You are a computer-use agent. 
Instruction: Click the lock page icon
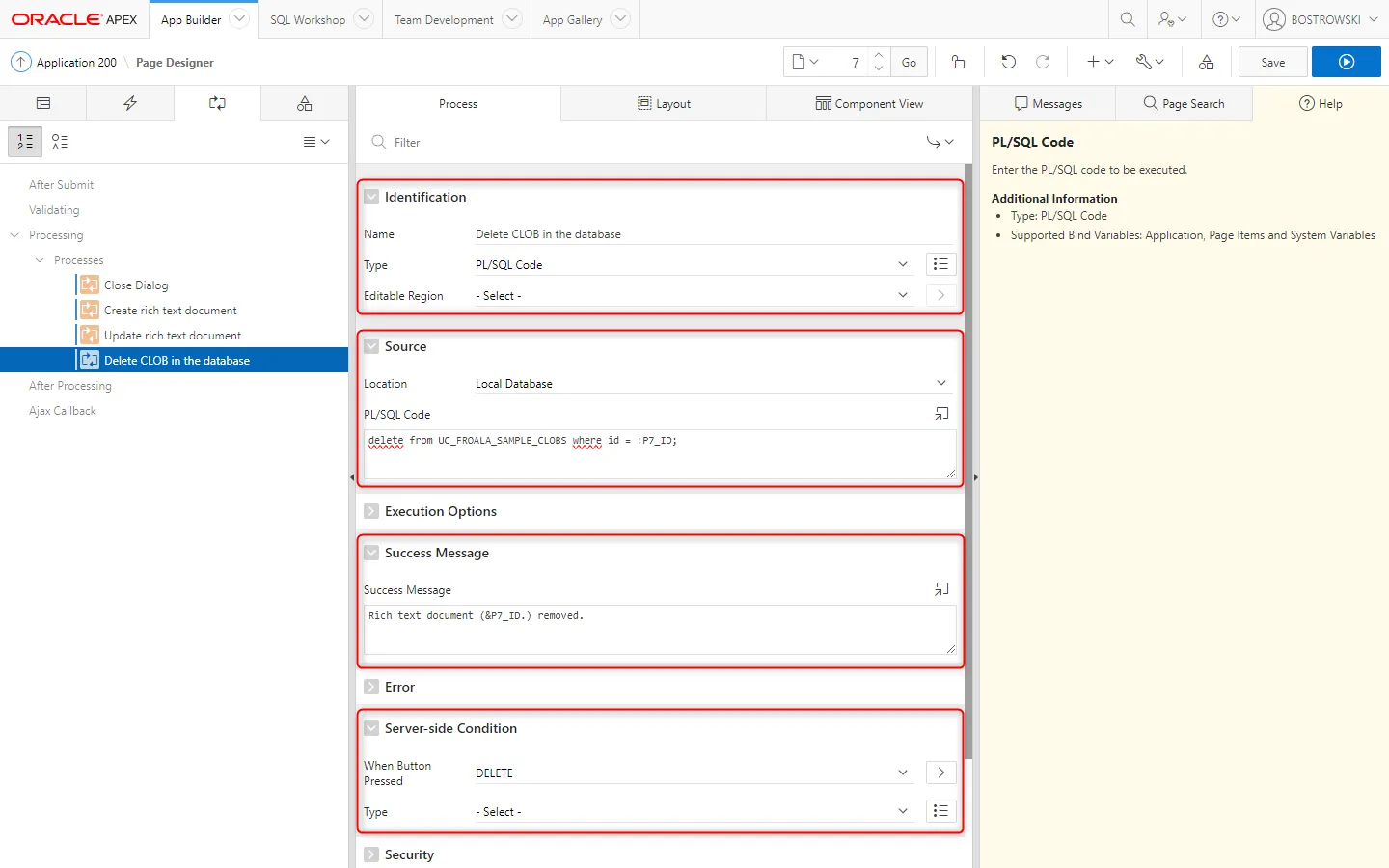coord(958,62)
